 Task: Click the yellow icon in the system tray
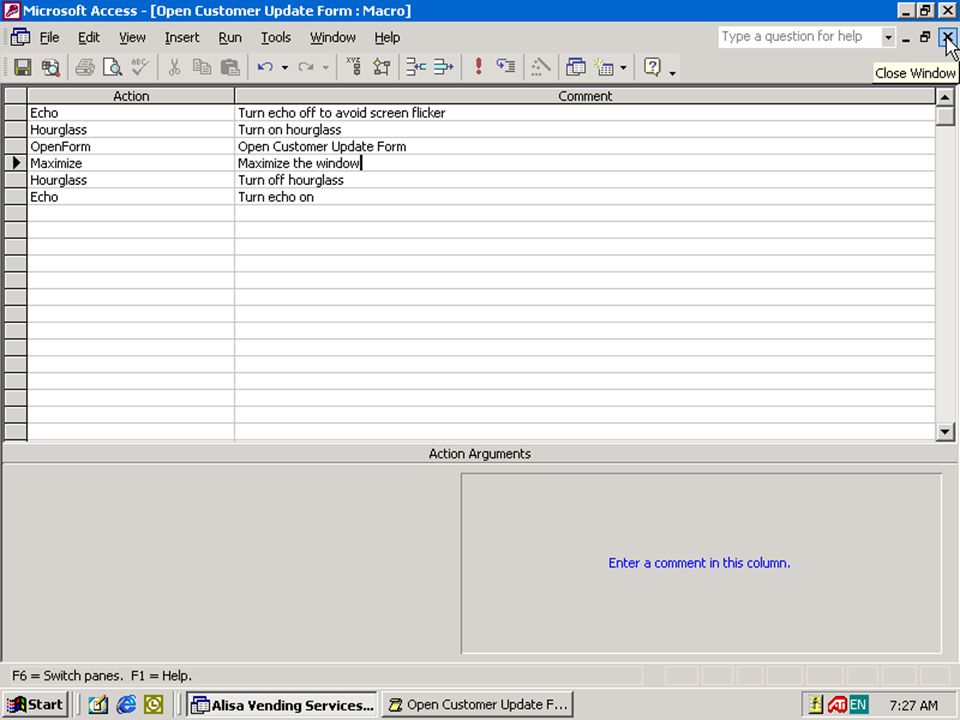(816, 705)
